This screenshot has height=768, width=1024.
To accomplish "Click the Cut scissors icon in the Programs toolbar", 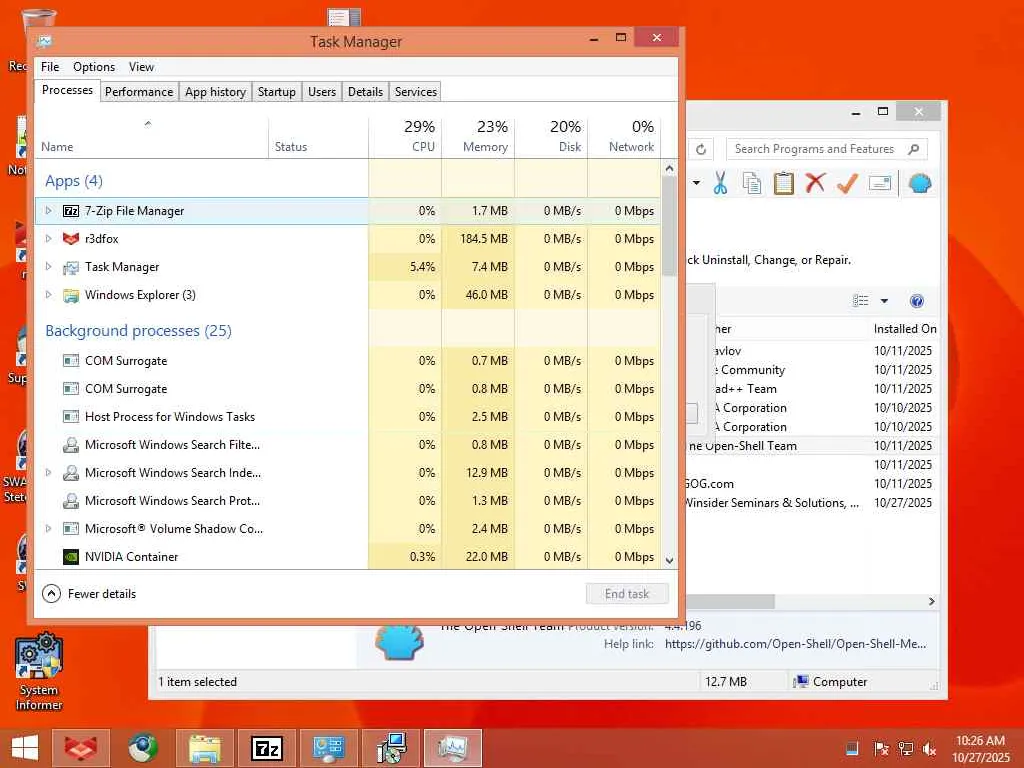I will pos(720,184).
